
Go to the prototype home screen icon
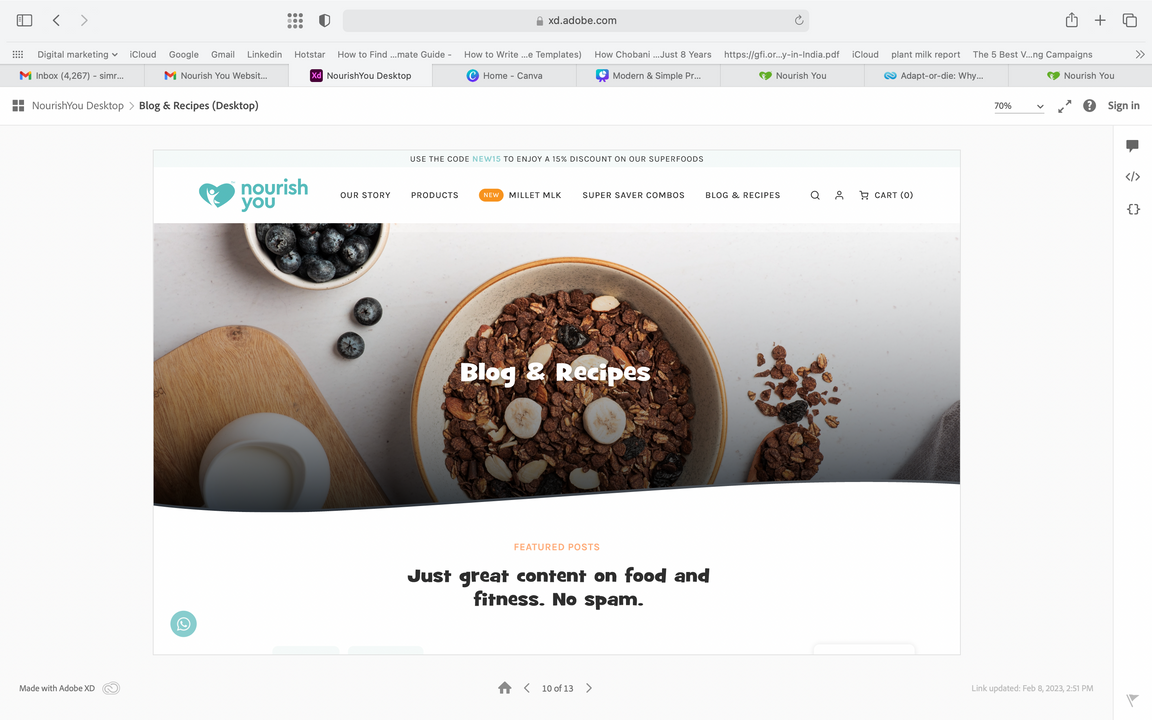pyautogui.click(x=504, y=688)
